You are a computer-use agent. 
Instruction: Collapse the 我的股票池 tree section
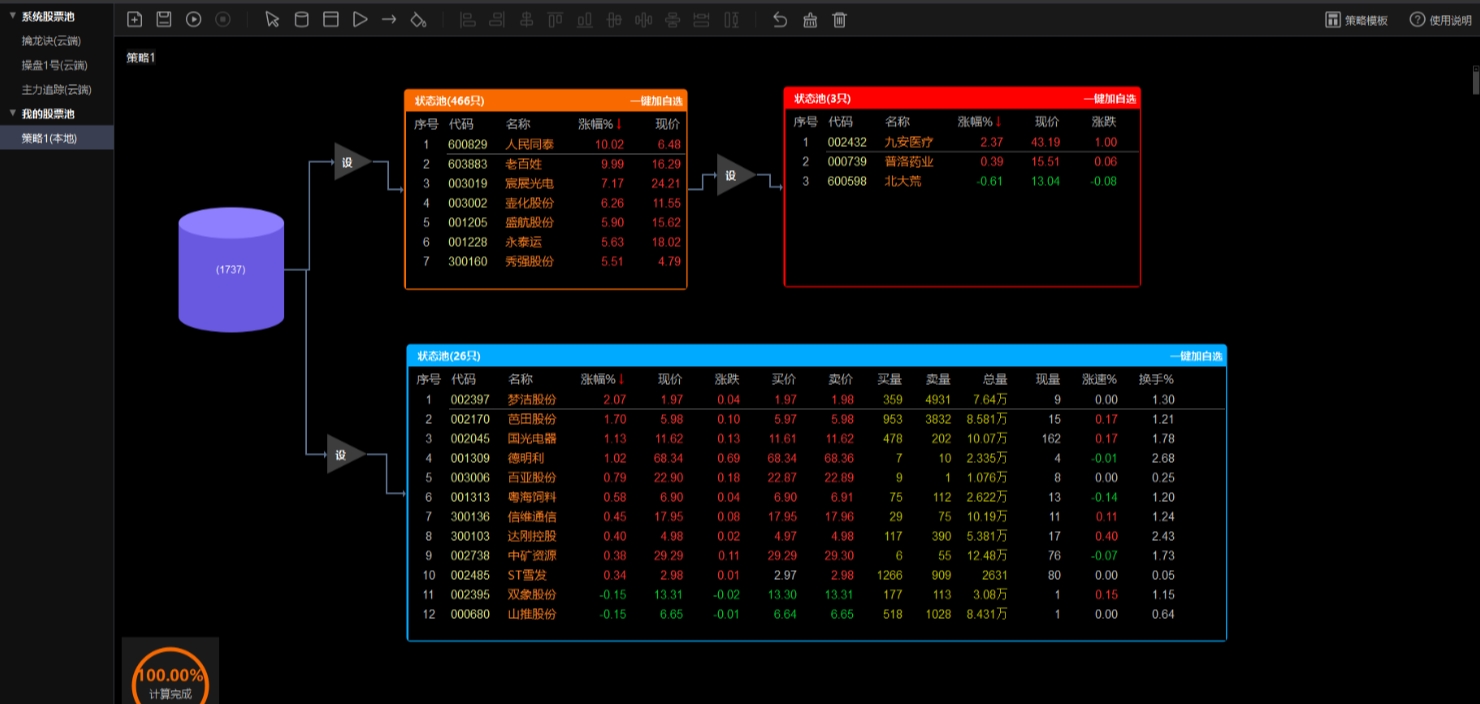pos(12,114)
